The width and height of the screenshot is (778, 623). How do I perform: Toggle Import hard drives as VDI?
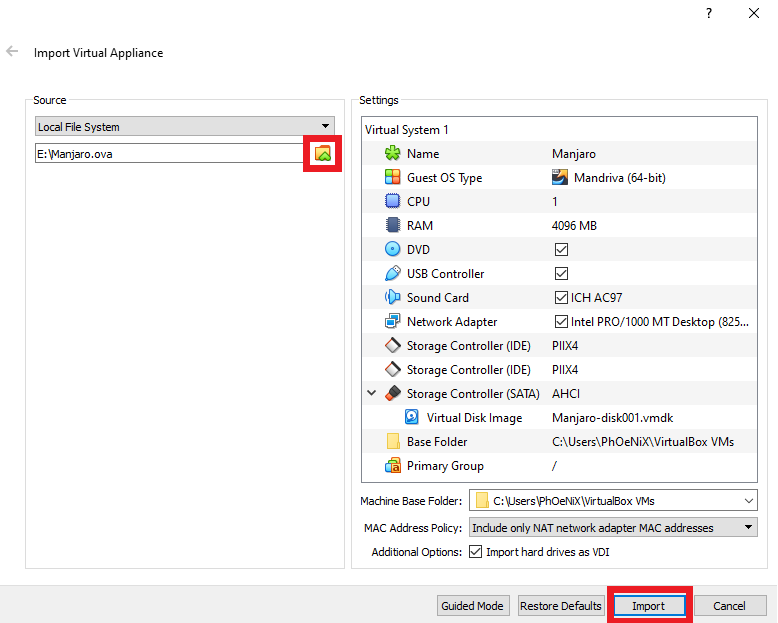pyautogui.click(x=475, y=552)
